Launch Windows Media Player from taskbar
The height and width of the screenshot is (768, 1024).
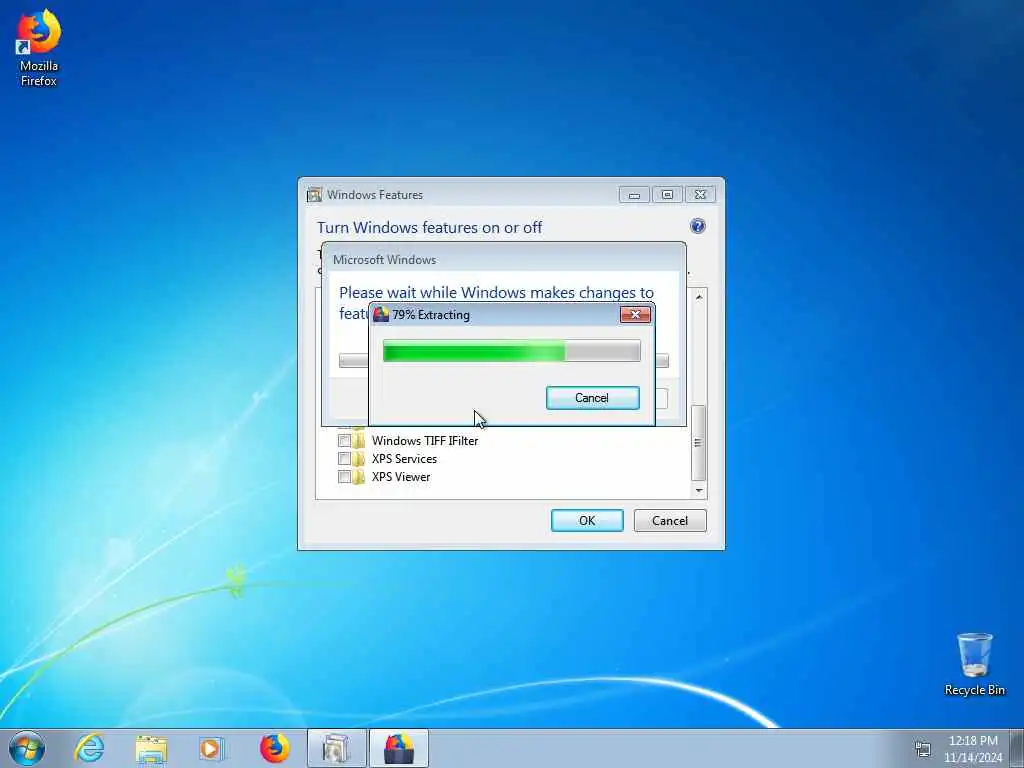click(212, 749)
